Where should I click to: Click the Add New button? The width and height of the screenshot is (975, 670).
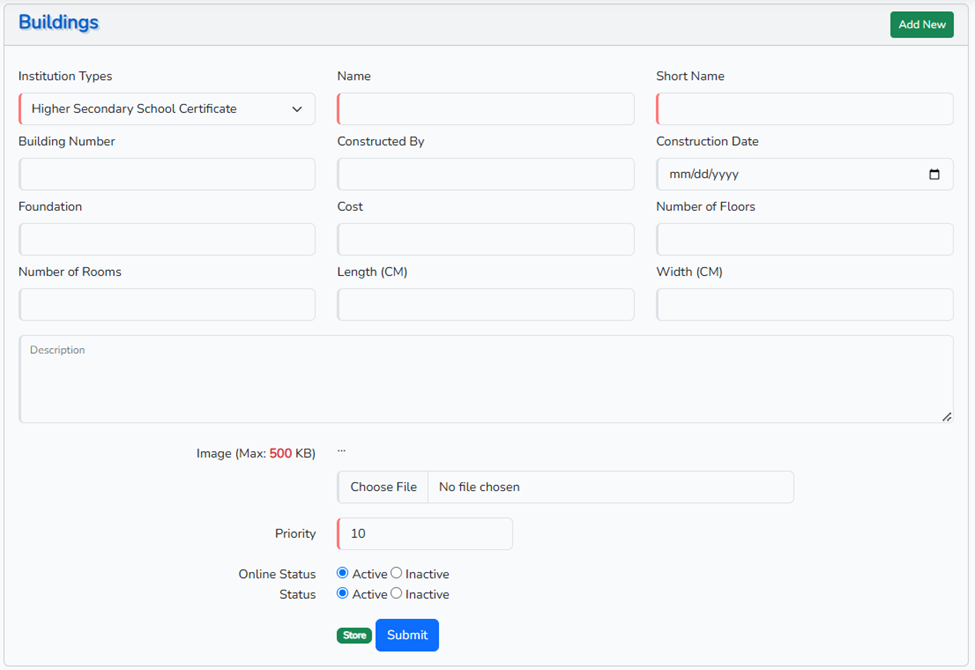[x=921, y=25]
